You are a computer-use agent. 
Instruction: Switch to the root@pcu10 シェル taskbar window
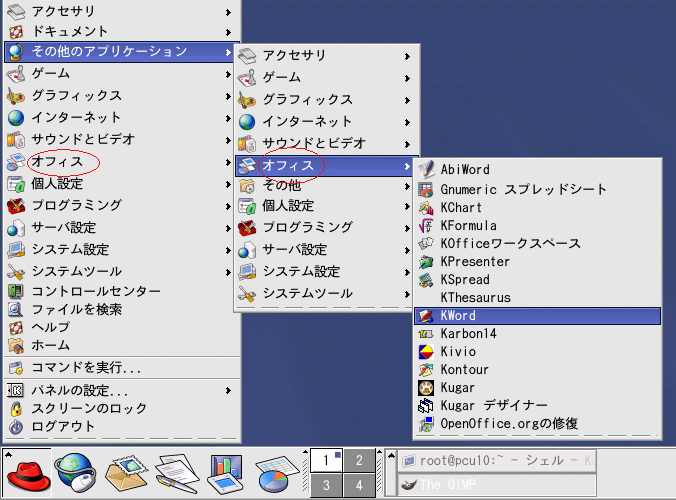(497, 461)
